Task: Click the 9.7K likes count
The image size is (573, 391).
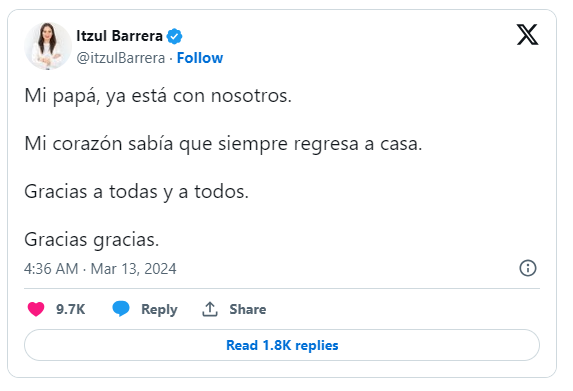Action: (x=71, y=310)
